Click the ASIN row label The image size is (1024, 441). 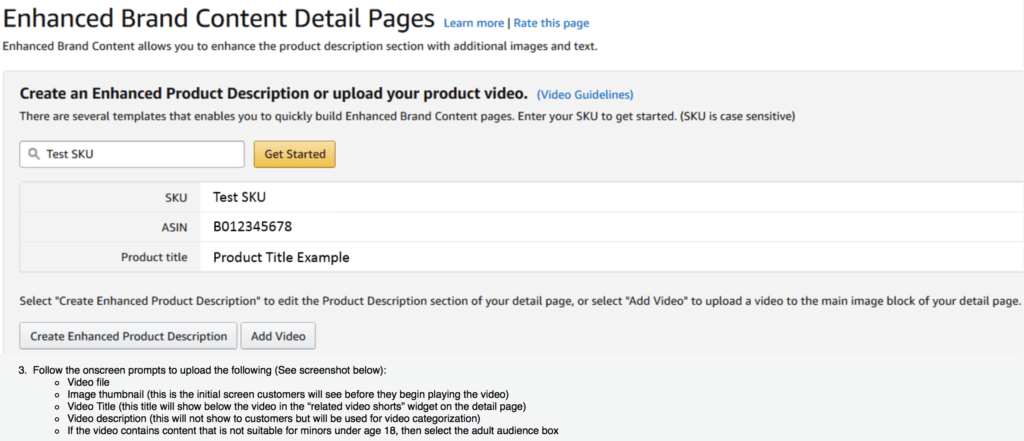(176, 227)
